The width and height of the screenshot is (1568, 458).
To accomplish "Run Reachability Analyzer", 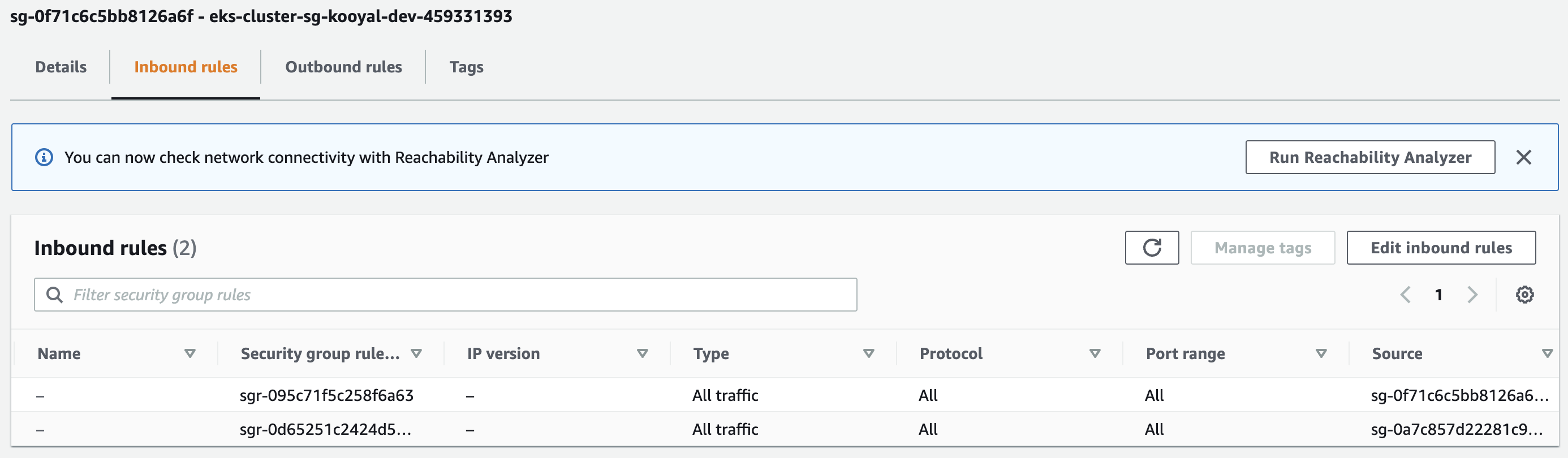I will (1369, 157).
